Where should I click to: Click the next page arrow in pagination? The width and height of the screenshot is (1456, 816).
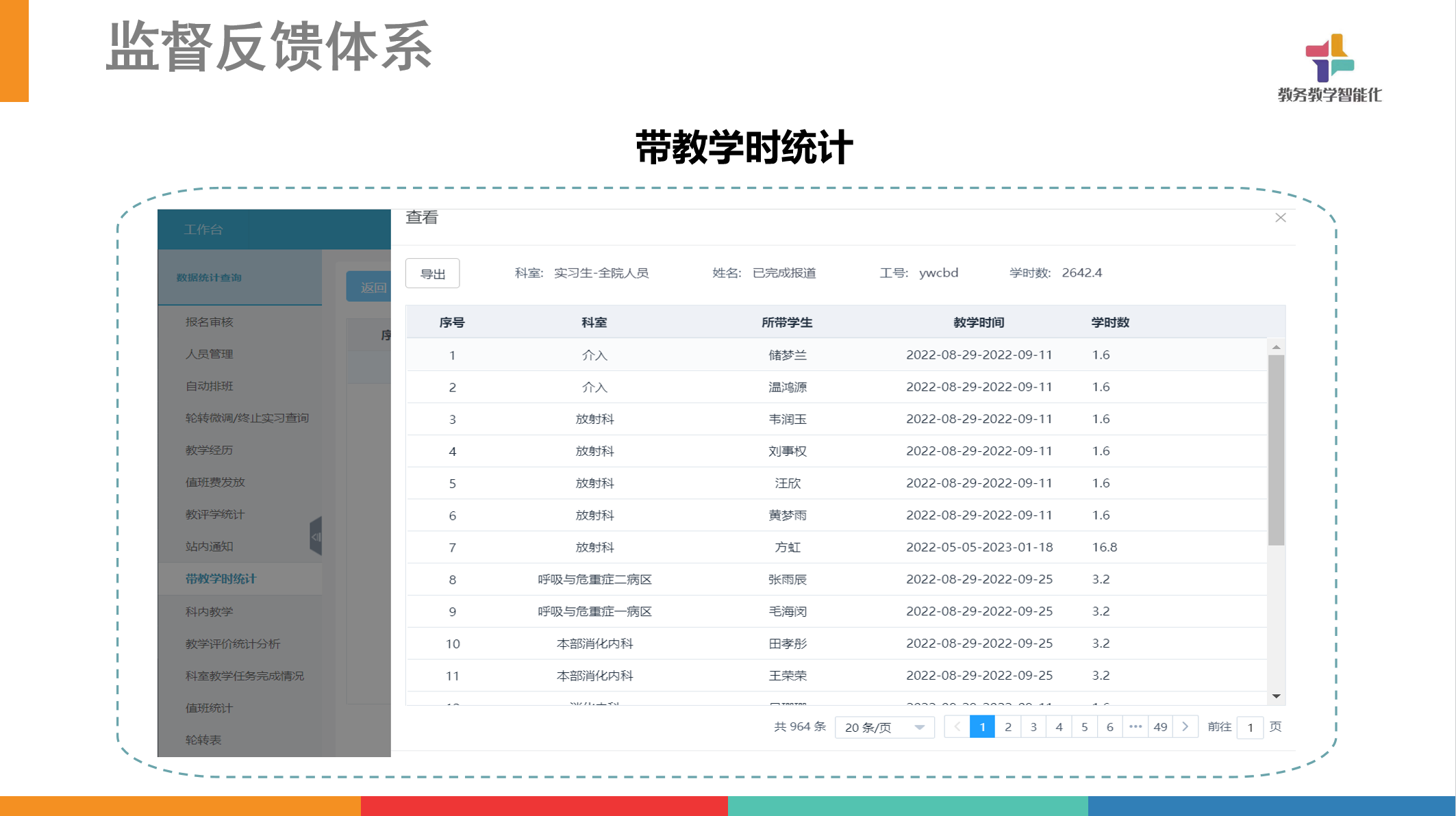point(1185,726)
